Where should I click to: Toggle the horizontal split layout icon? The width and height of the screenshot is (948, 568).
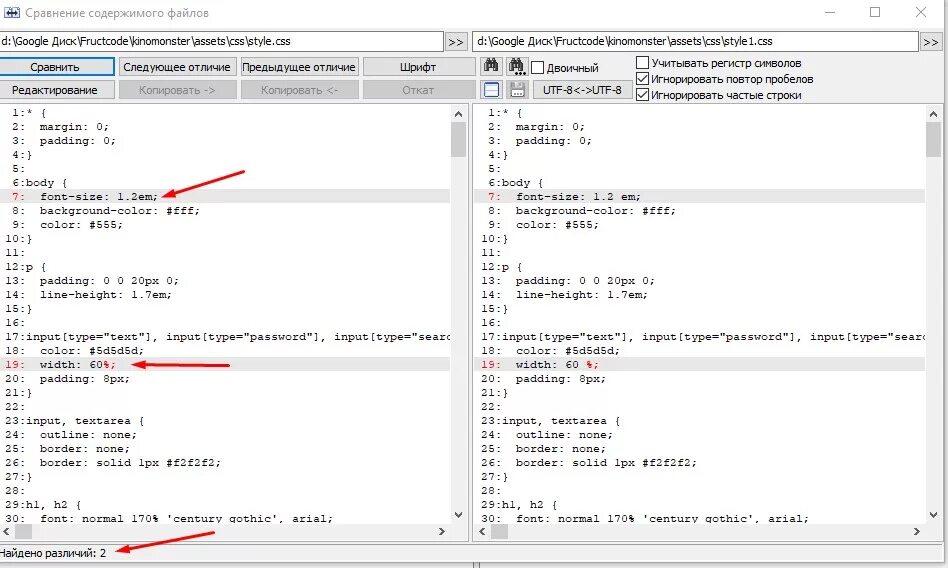click(492, 90)
